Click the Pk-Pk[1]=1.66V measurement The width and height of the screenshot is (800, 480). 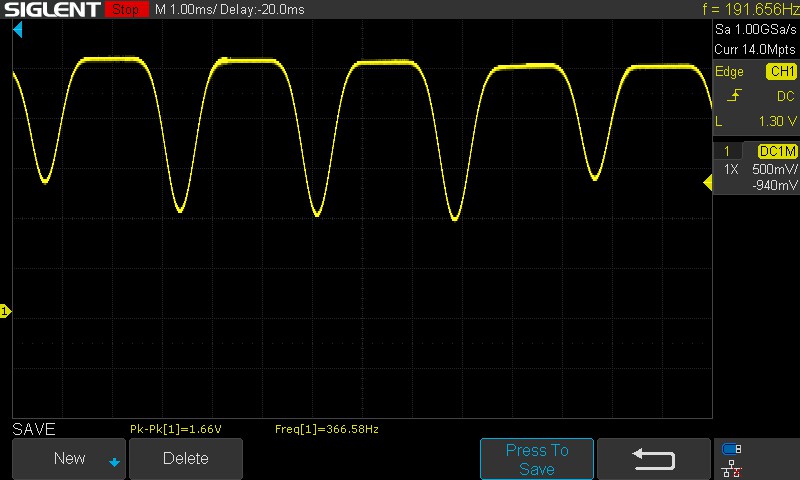point(176,429)
